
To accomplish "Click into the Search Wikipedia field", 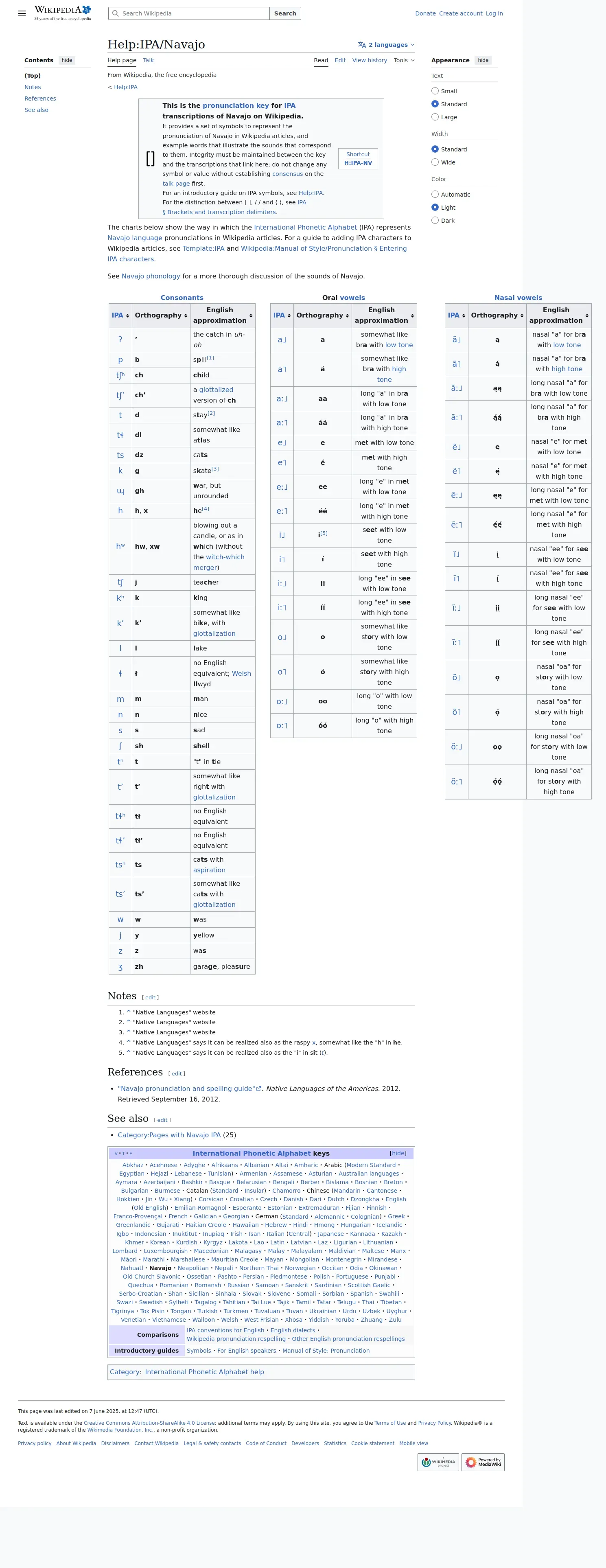I will [189, 13].
